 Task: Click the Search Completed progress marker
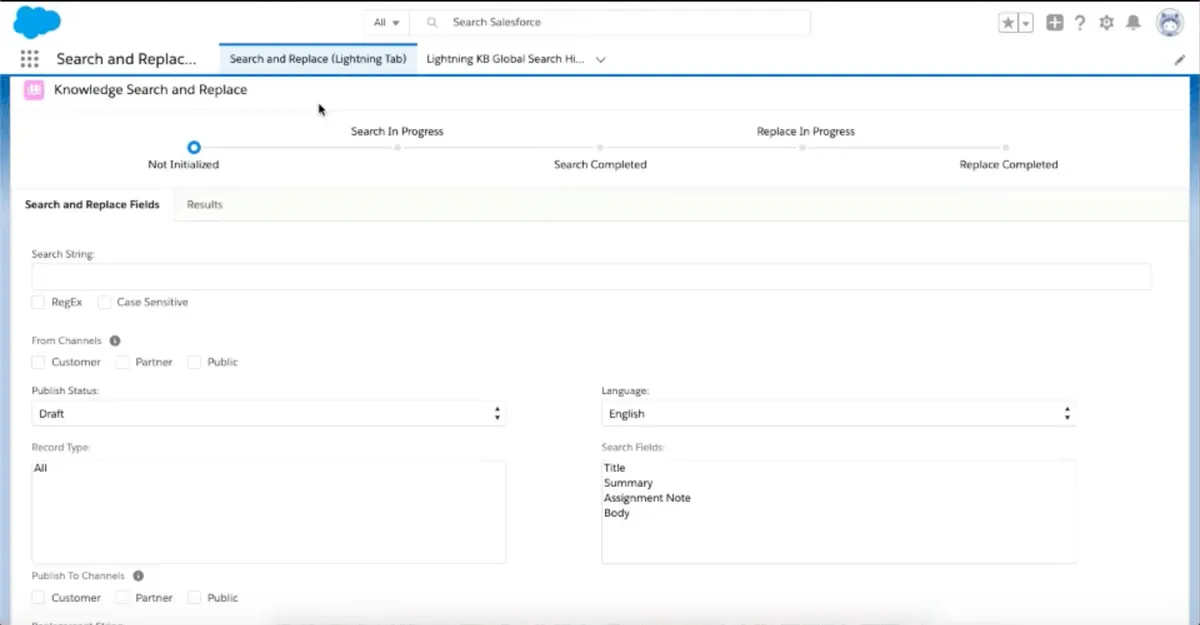point(600,147)
